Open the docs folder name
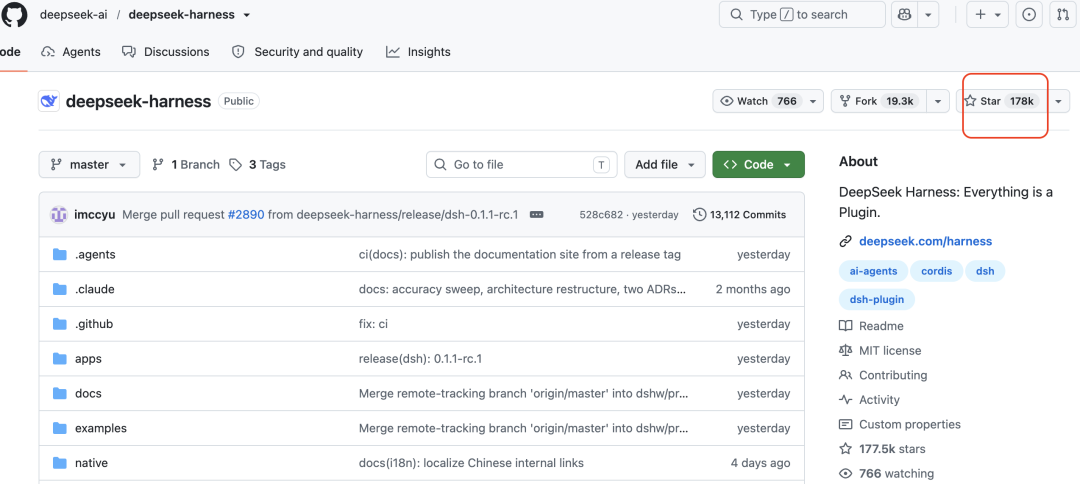 (88, 394)
